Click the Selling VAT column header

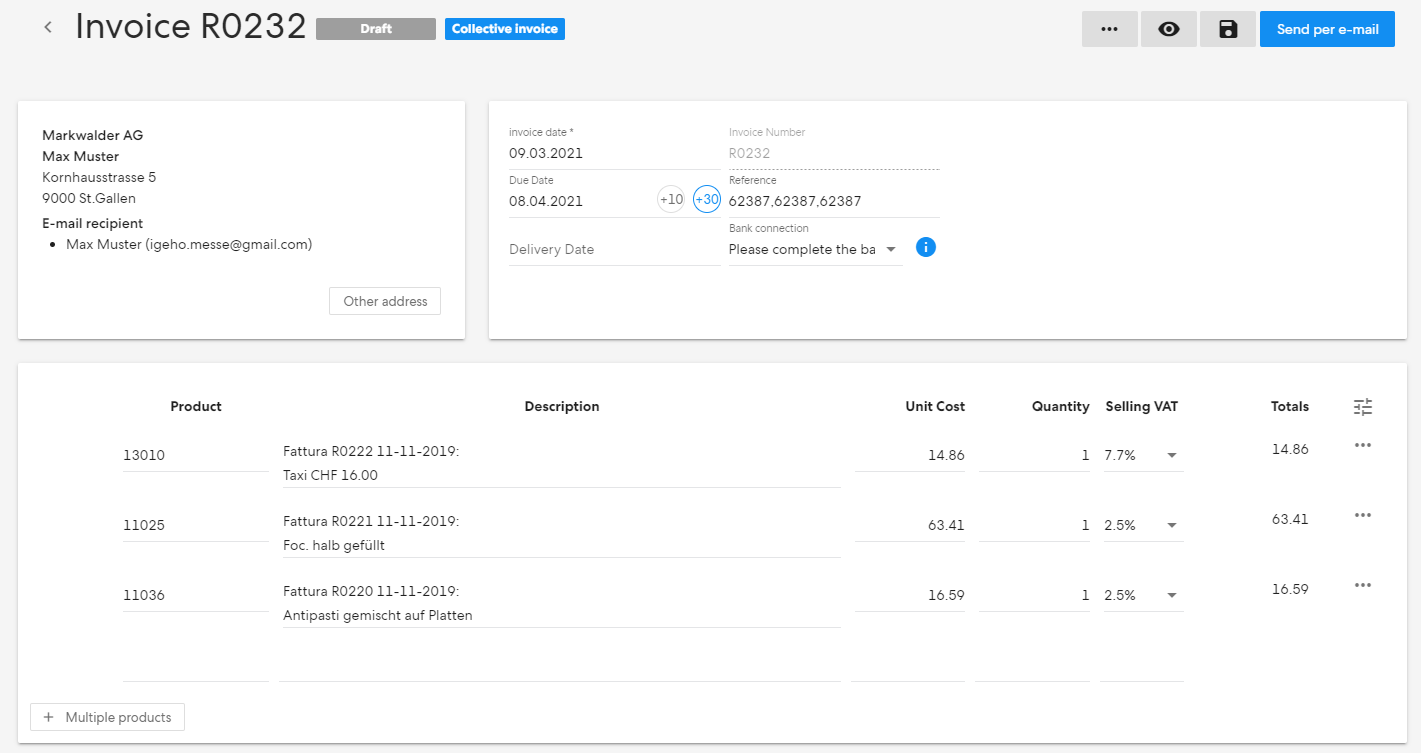click(1142, 407)
